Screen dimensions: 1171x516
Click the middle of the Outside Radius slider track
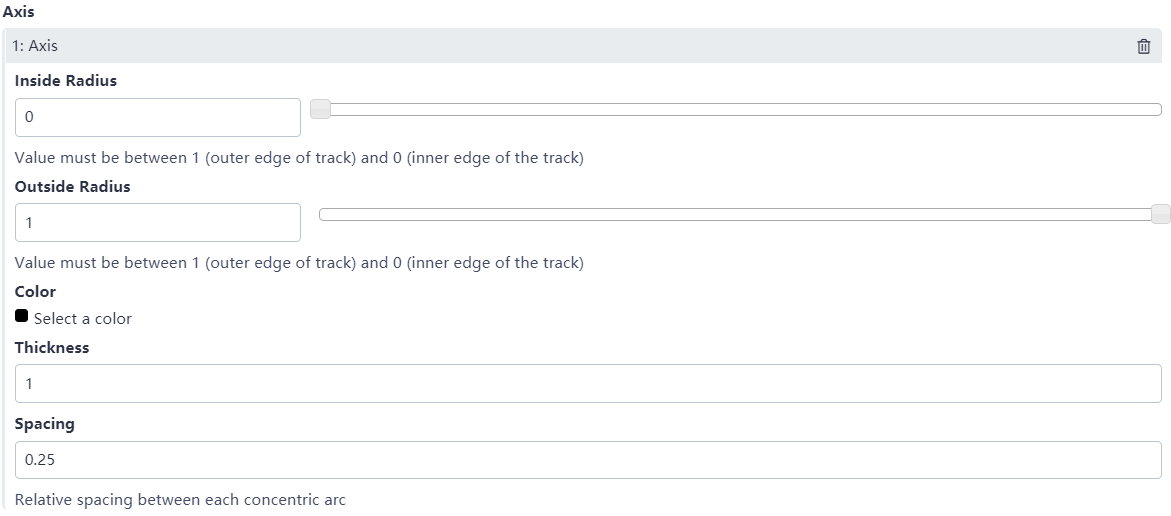point(740,214)
